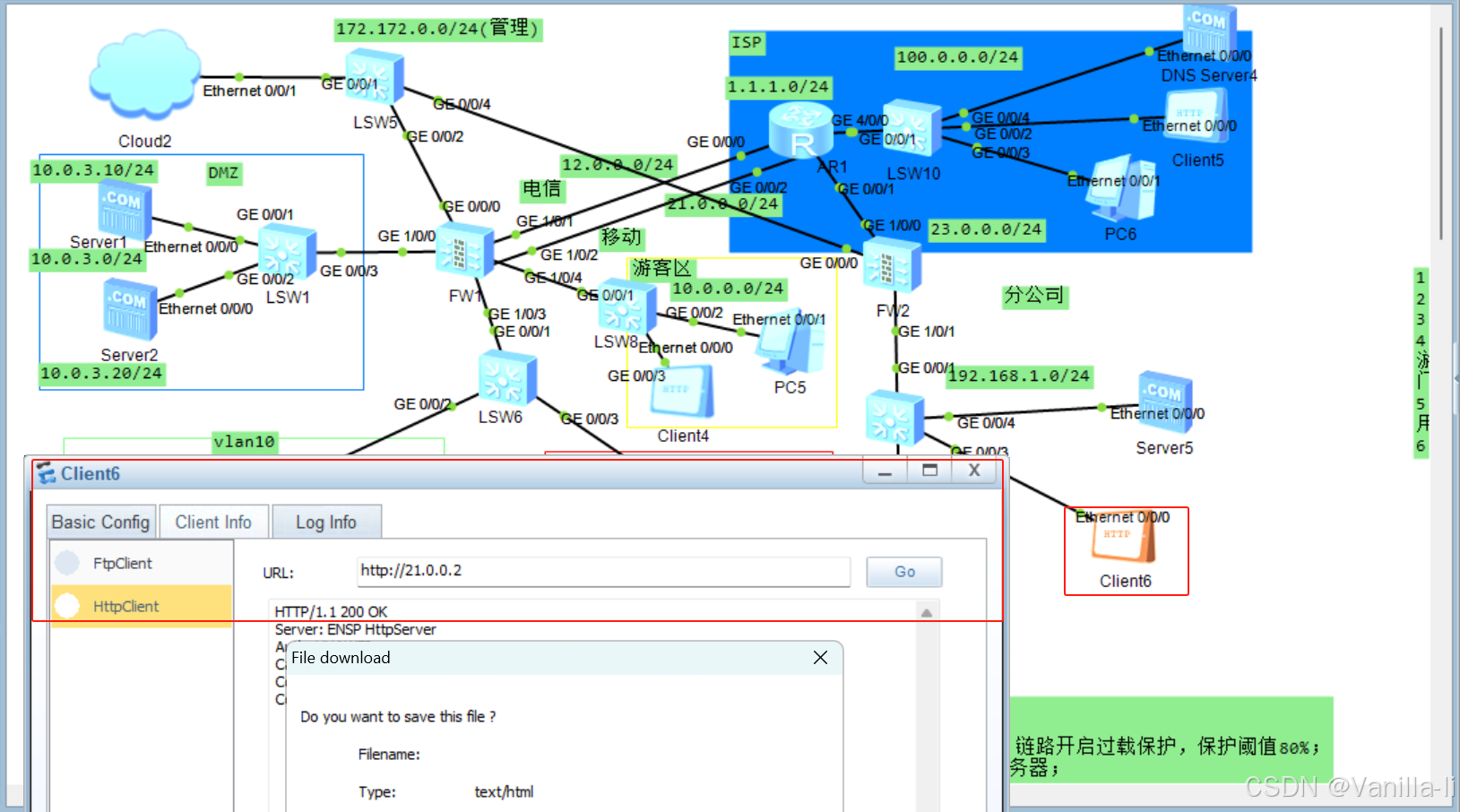Click the 23.0.0.0/24 network label
This screenshot has height=812, width=1460.
(986, 229)
